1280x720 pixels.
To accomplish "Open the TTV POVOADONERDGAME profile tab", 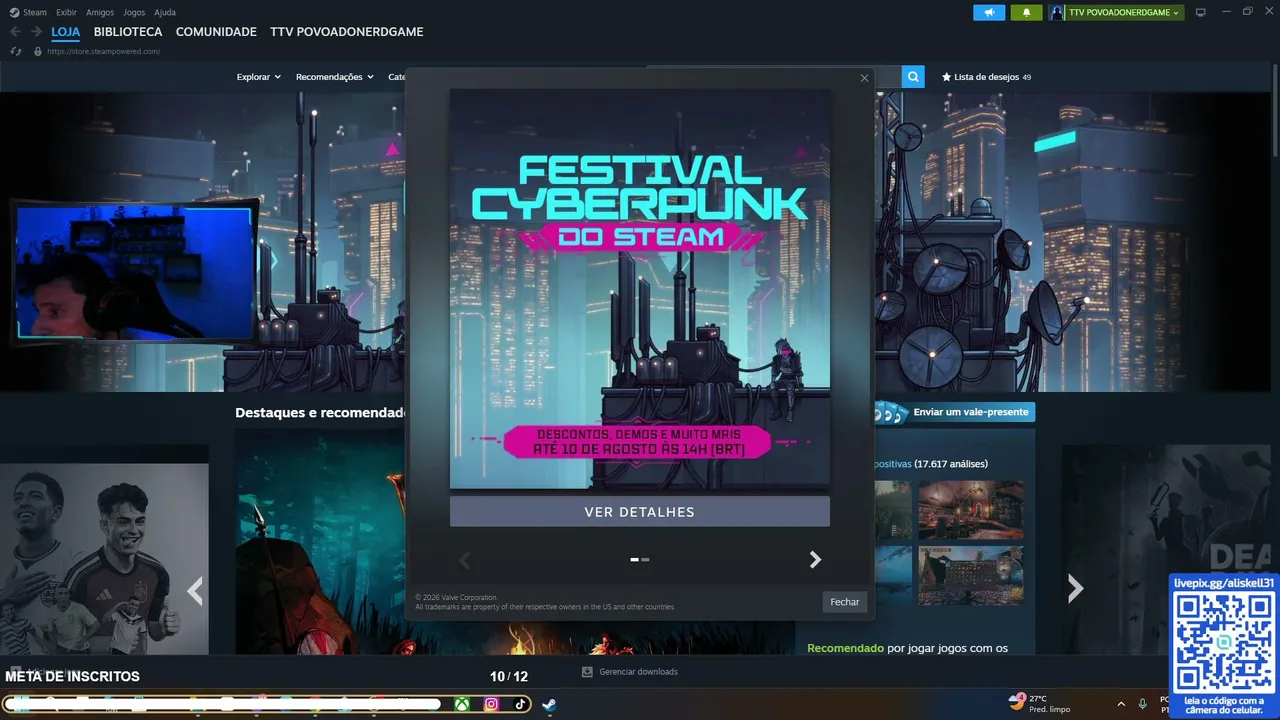I will [347, 32].
